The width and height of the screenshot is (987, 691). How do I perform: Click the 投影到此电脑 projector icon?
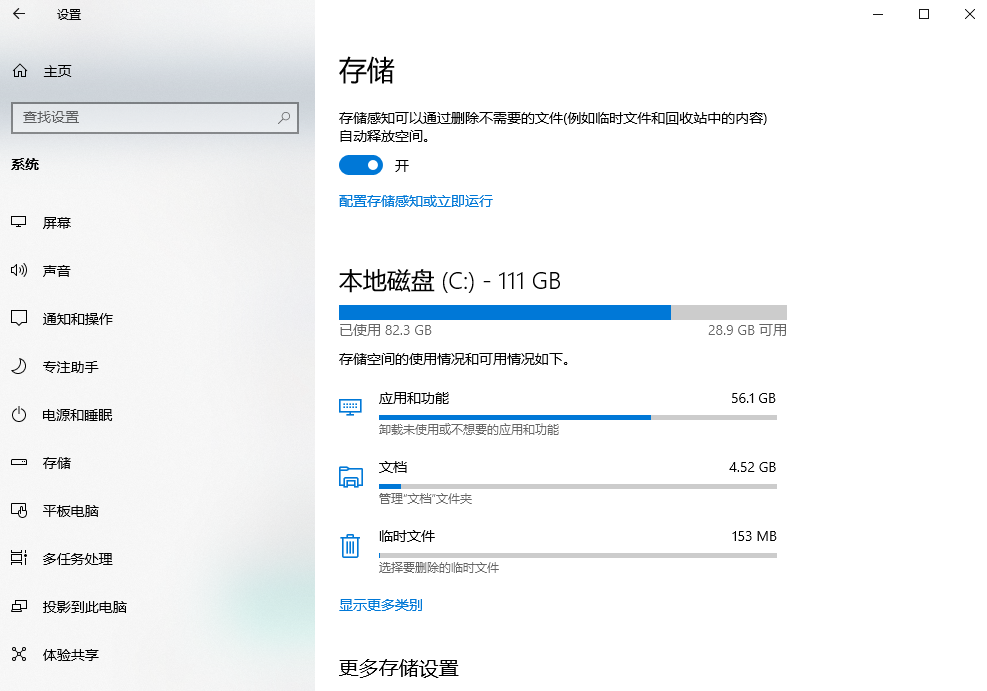19,607
